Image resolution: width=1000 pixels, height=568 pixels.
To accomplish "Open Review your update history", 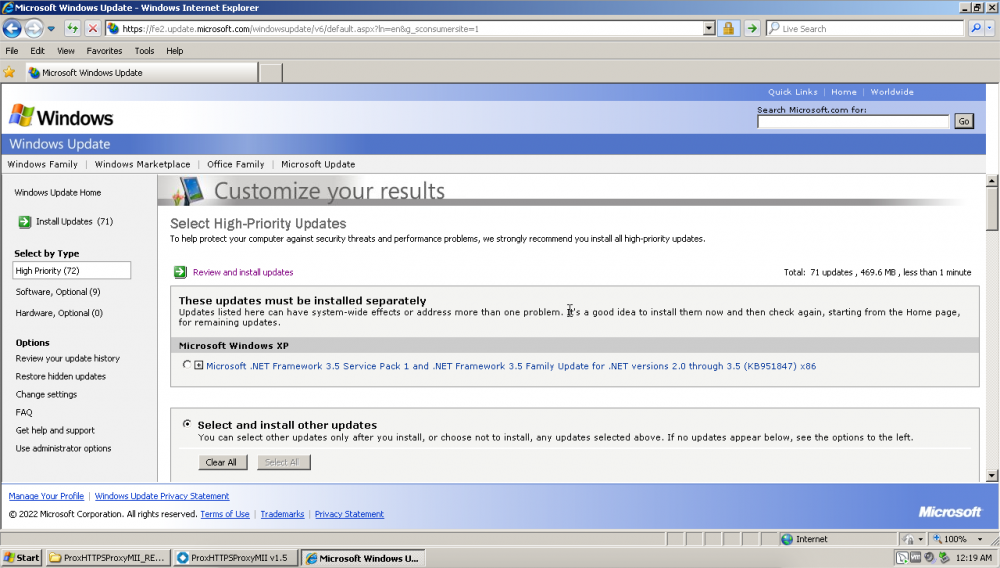I will coord(68,358).
